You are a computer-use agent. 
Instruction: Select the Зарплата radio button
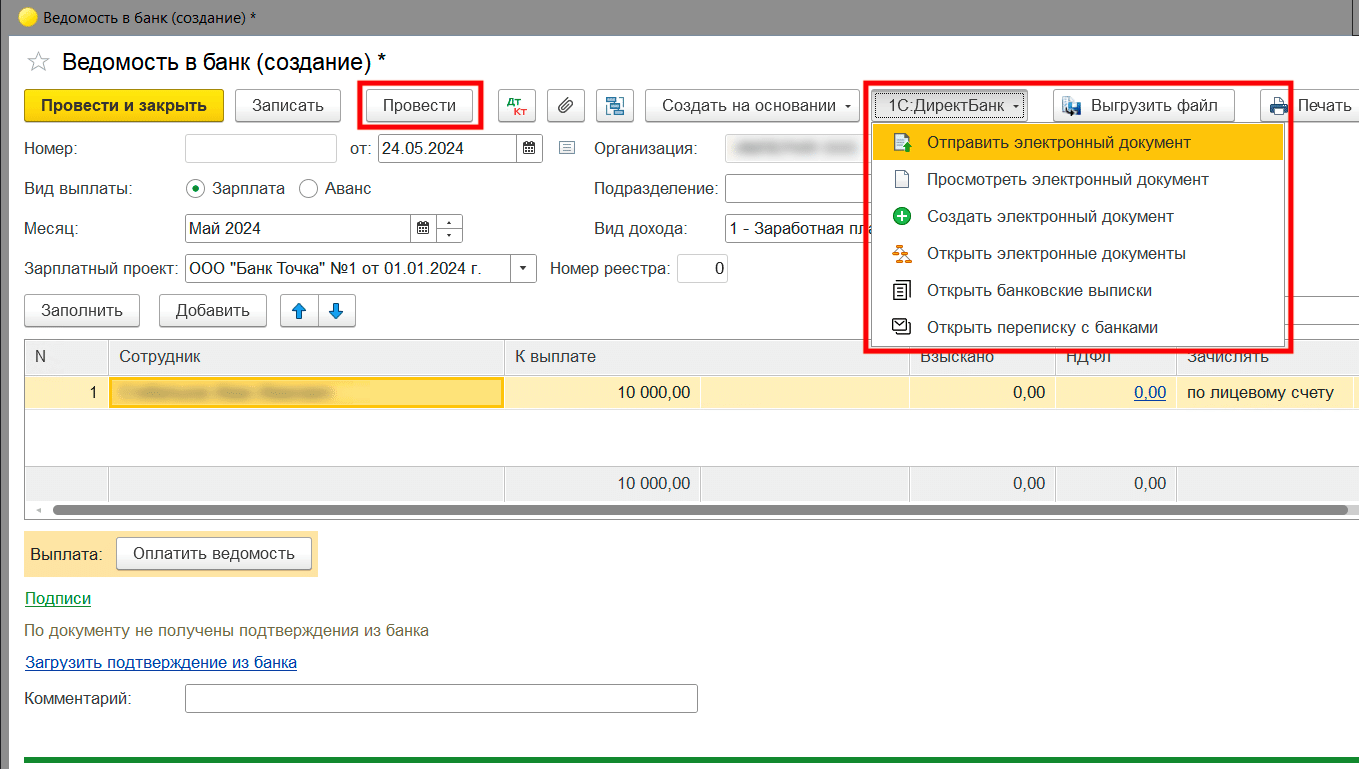click(195, 188)
